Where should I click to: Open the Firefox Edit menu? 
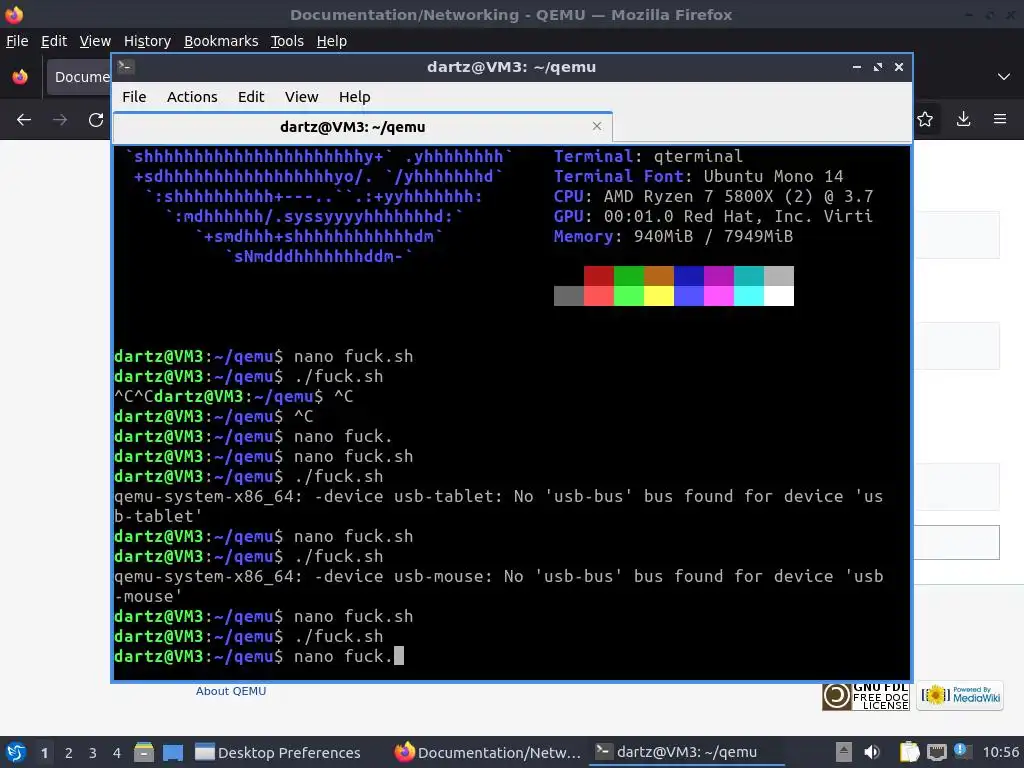54,41
